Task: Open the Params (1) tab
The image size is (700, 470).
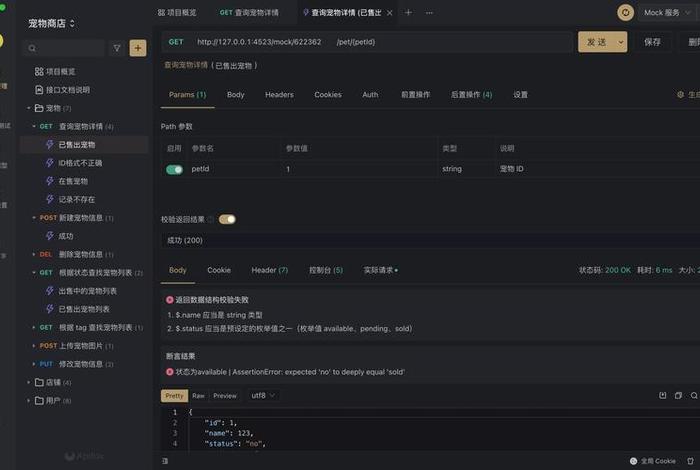Action: tap(188, 95)
